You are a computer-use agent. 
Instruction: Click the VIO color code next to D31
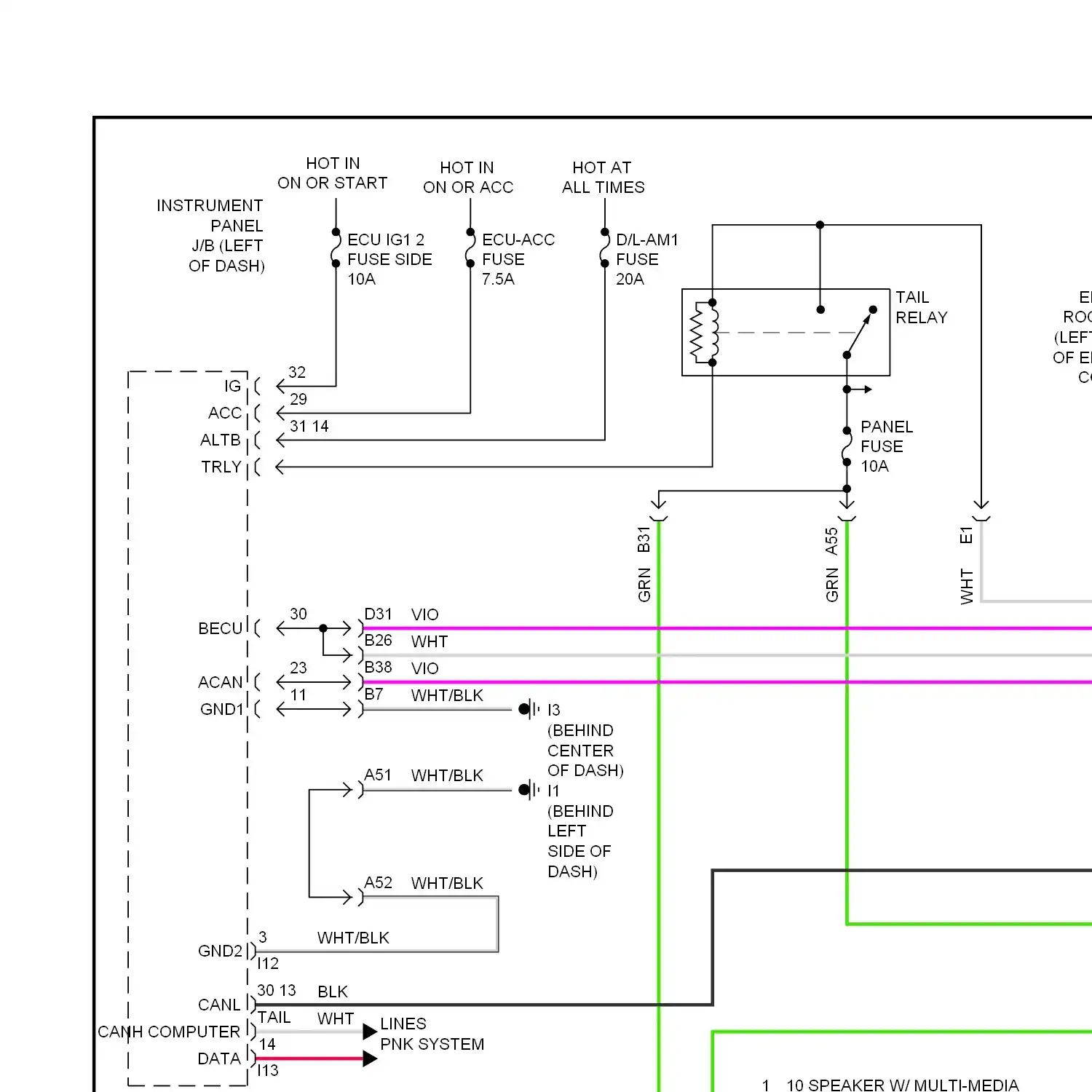point(425,615)
